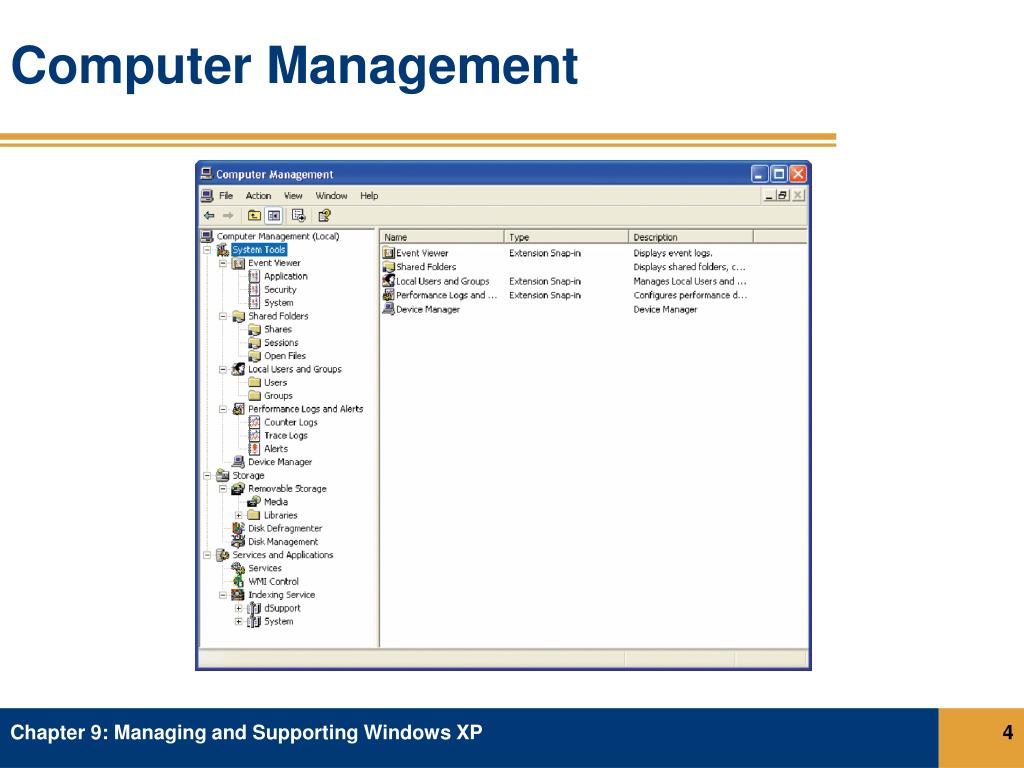Open the Help menu
This screenshot has width=1024, height=768.
(x=369, y=195)
